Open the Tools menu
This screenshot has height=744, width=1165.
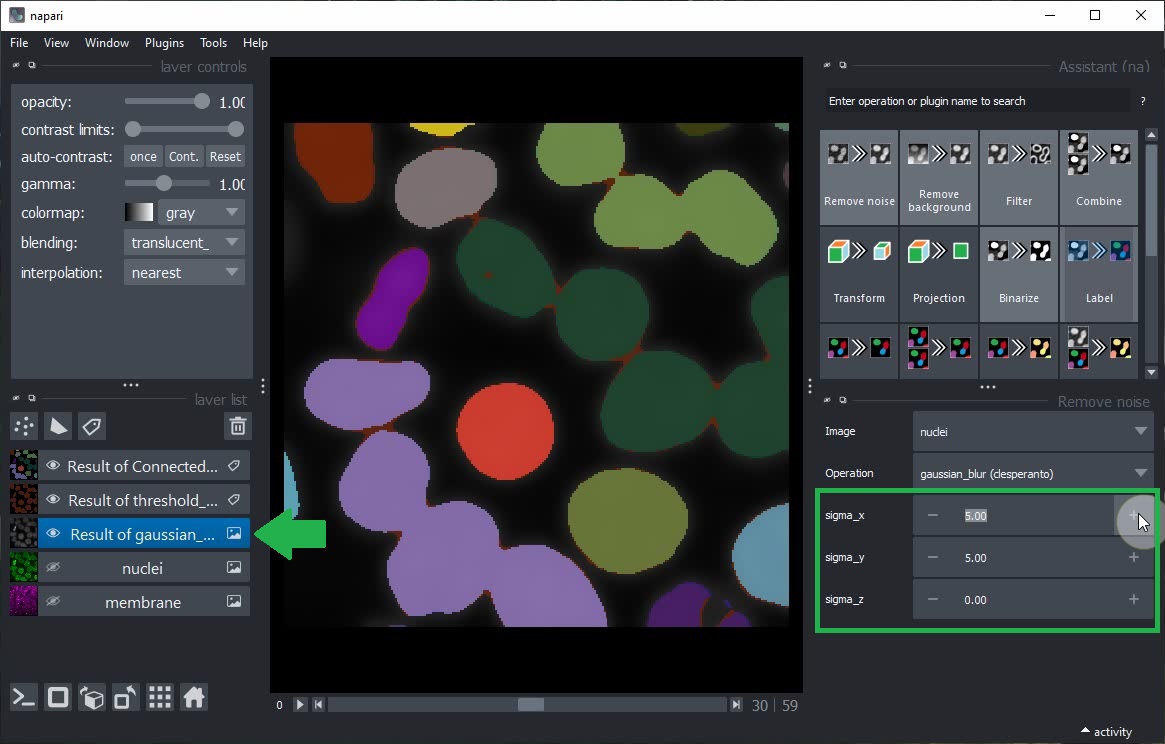(213, 43)
